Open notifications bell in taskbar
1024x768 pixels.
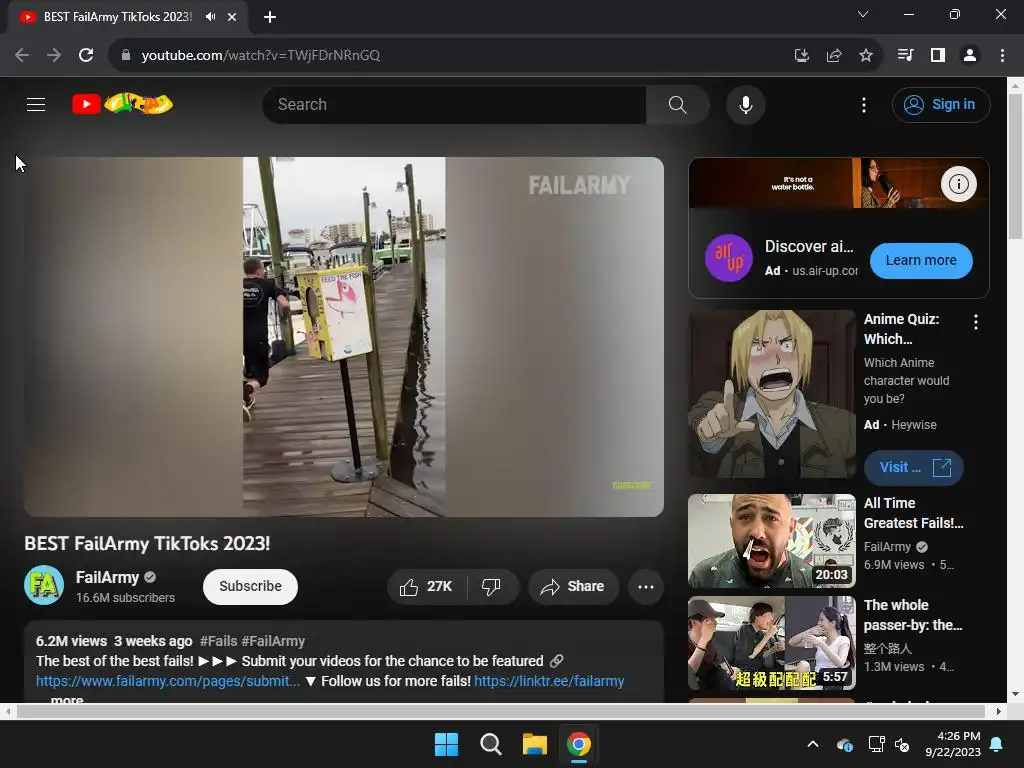point(997,744)
